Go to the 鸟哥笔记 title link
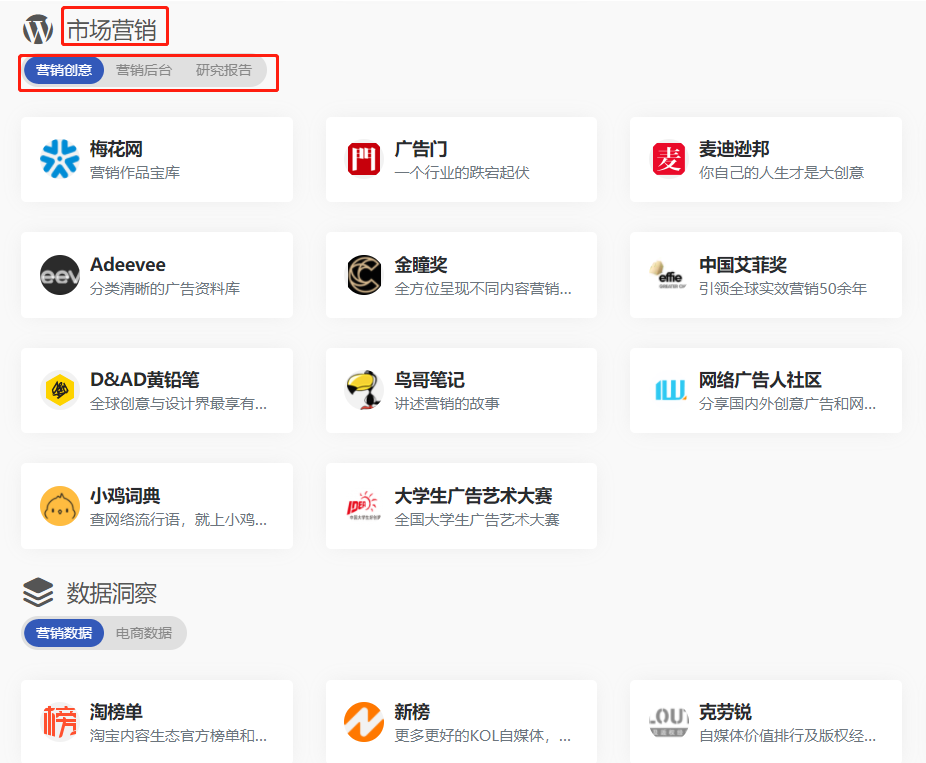926x763 pixels. click(429, 380)
